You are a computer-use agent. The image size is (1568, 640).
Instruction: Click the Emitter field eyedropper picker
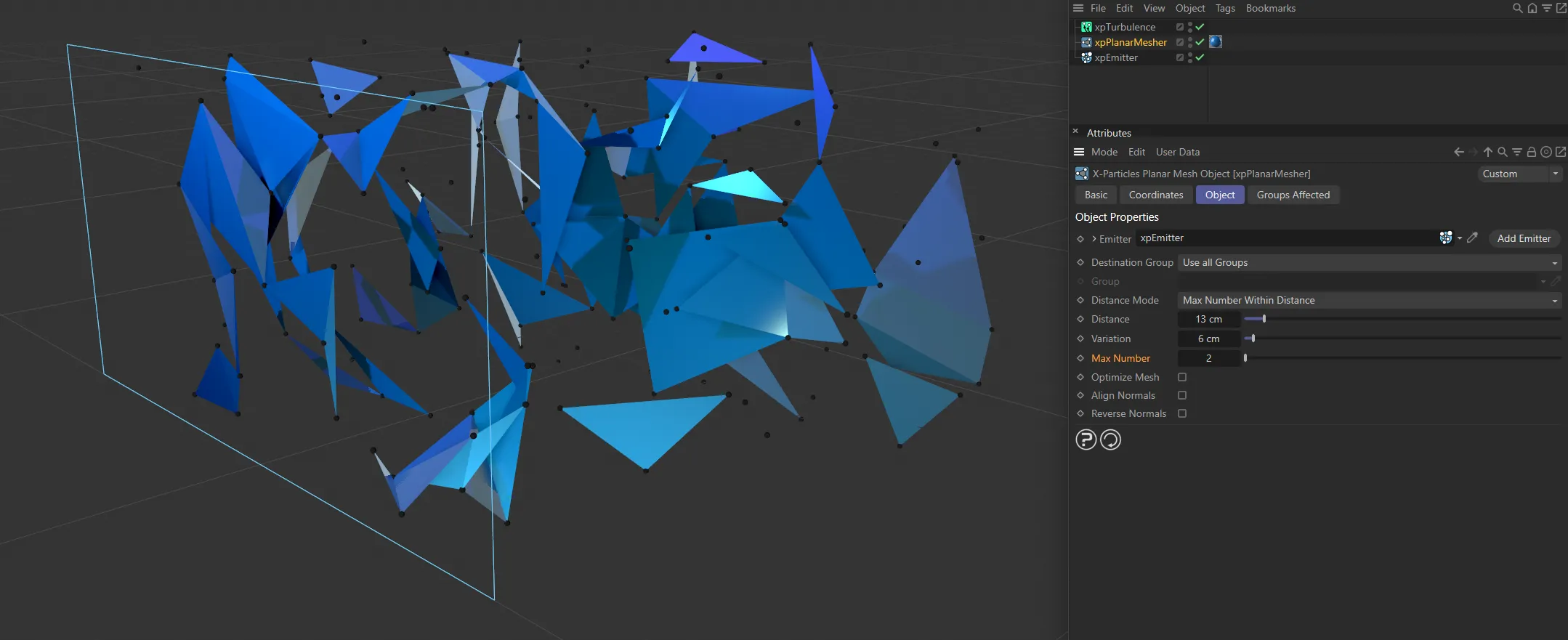(1472, 238)
